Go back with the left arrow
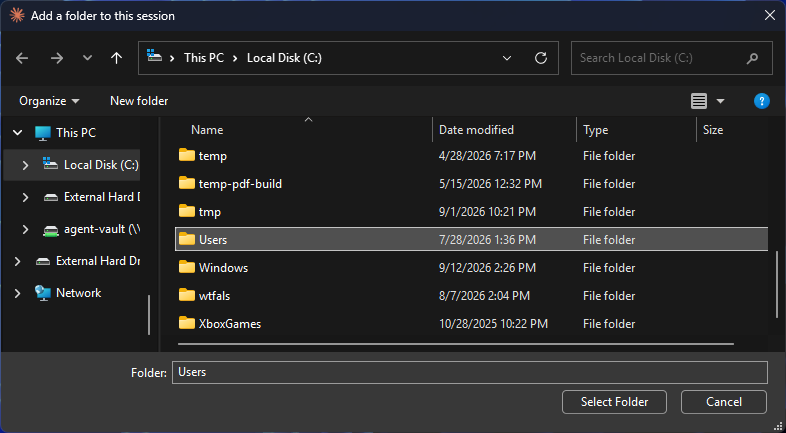 tap(22, 58)
